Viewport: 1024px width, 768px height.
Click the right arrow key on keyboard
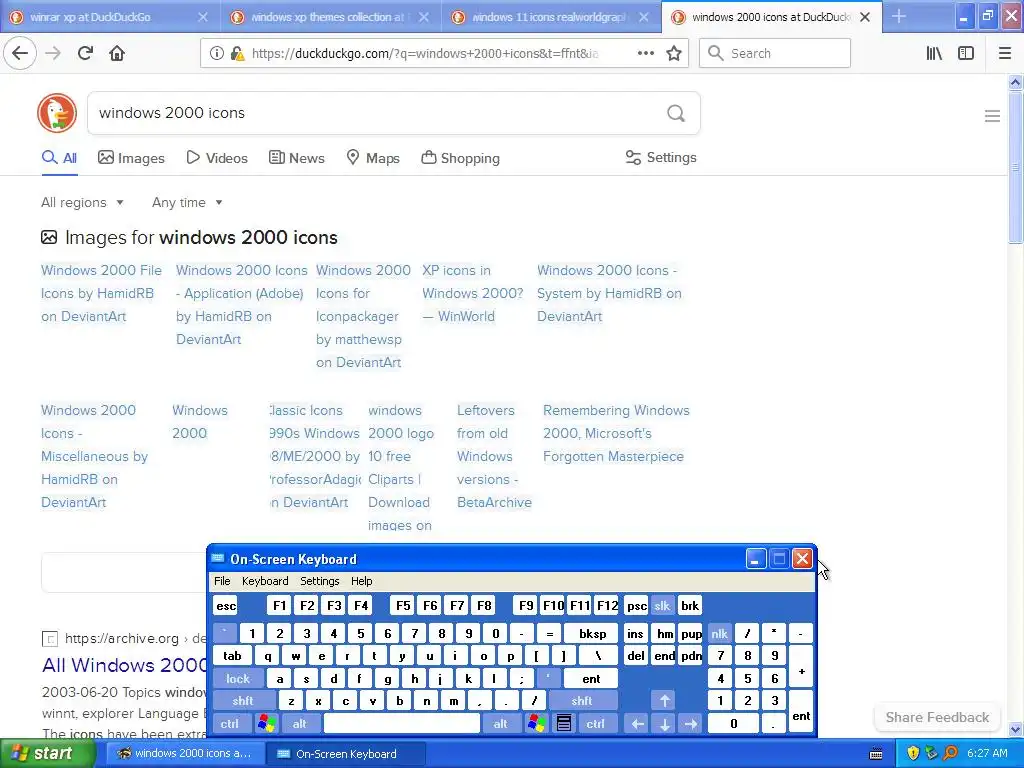[691, 724]
